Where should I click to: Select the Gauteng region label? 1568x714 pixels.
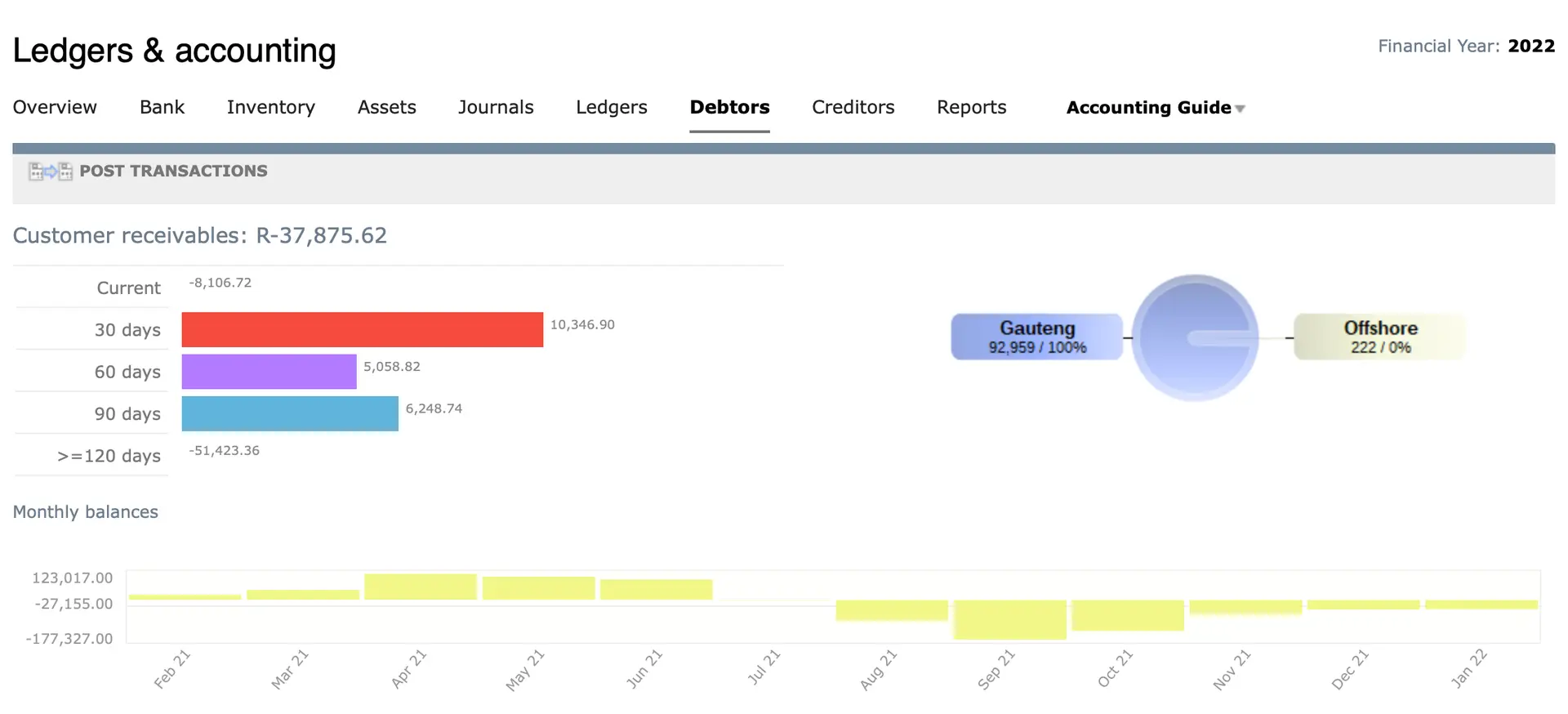1036,337
